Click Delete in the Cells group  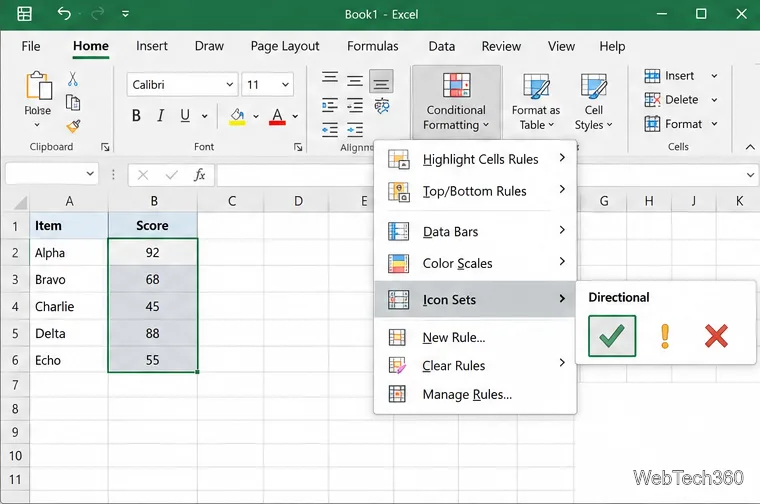[x=680, y=100]
